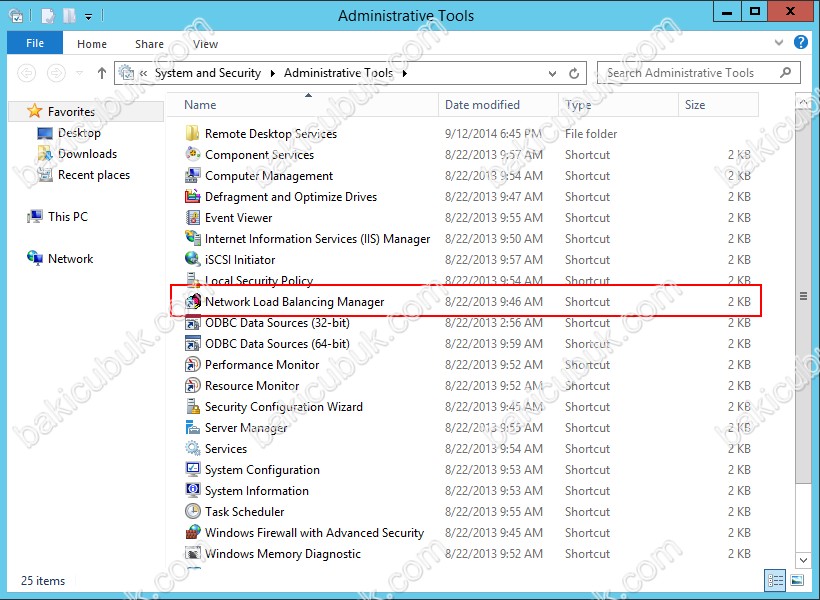Screen dimensions: 820x600
Task: Switch to large icons view layout
Action: click(x=796, y=580)
